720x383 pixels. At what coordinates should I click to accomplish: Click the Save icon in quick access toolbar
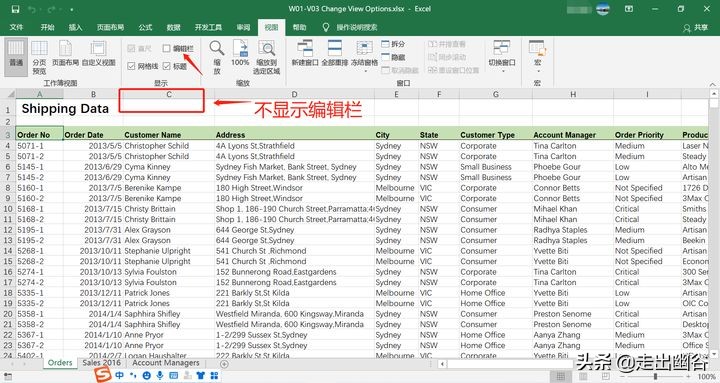tap(15, 9)
